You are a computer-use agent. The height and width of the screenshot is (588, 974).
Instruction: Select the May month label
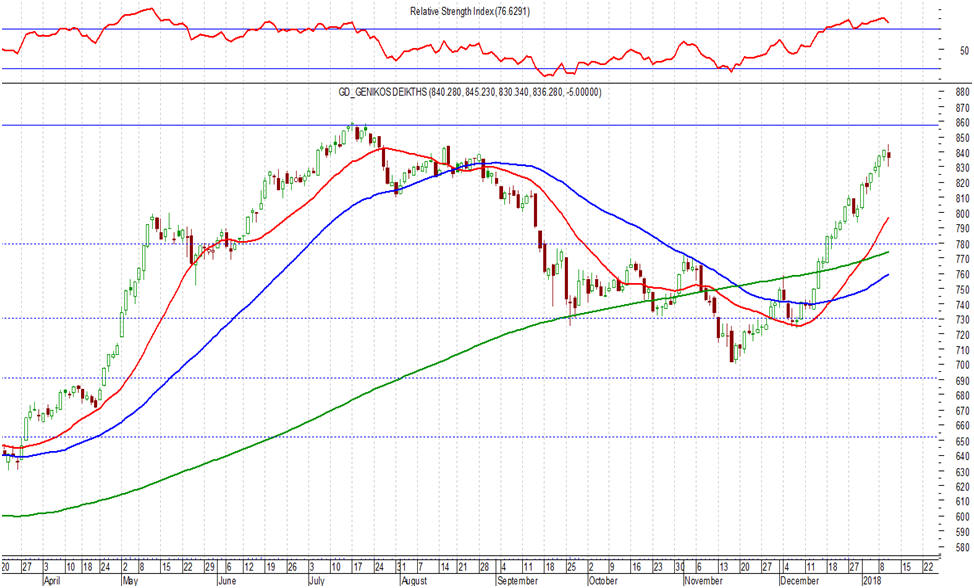tap(131, 581)
